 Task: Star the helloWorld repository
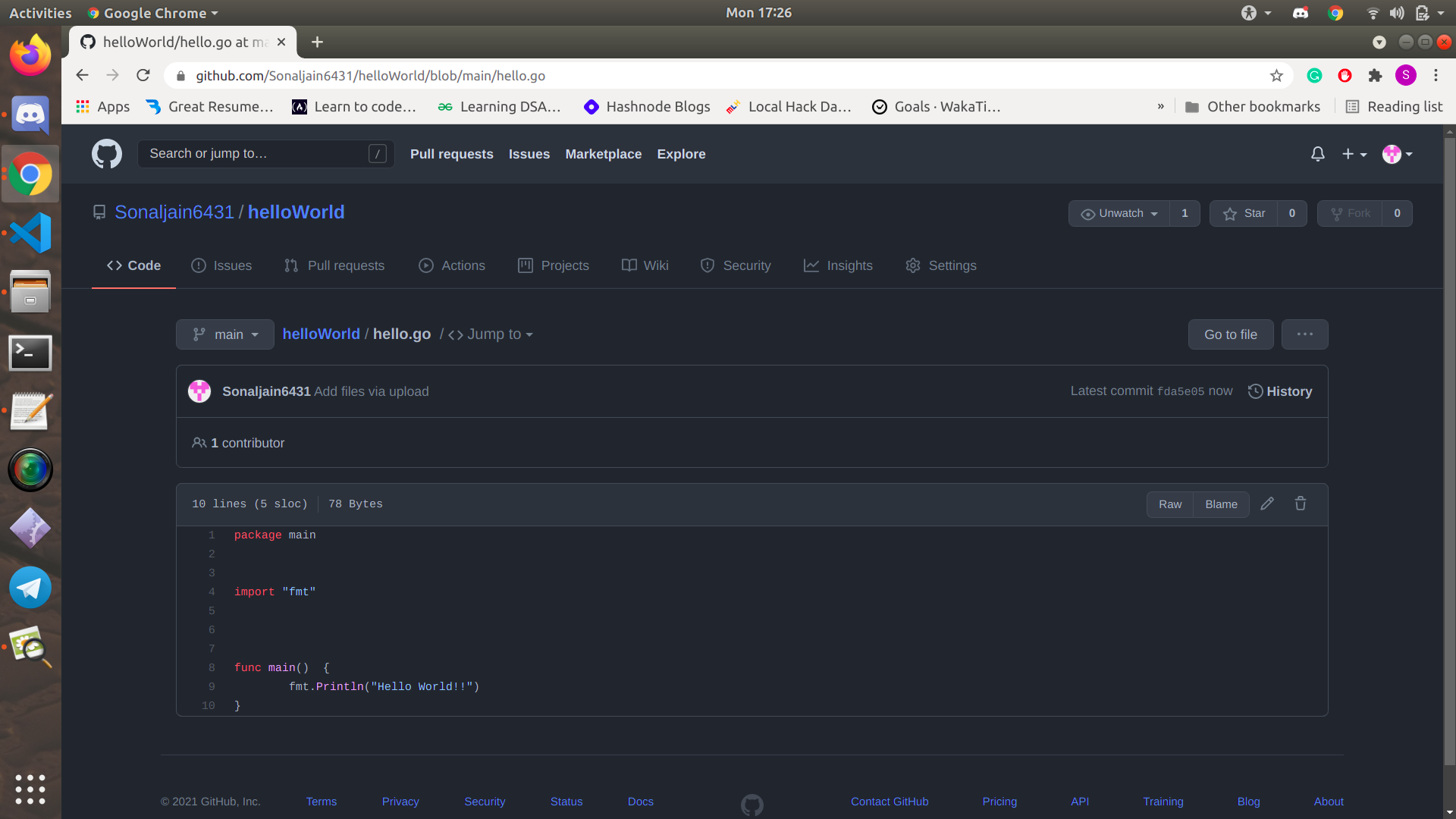pyautogui.click(x=1244, y=214)
